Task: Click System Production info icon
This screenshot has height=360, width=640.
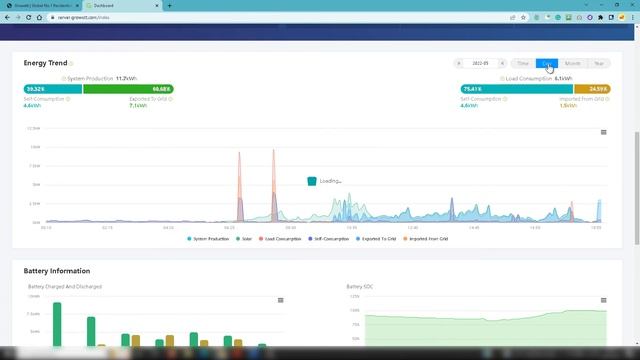Action: click(x=63, y=78)
